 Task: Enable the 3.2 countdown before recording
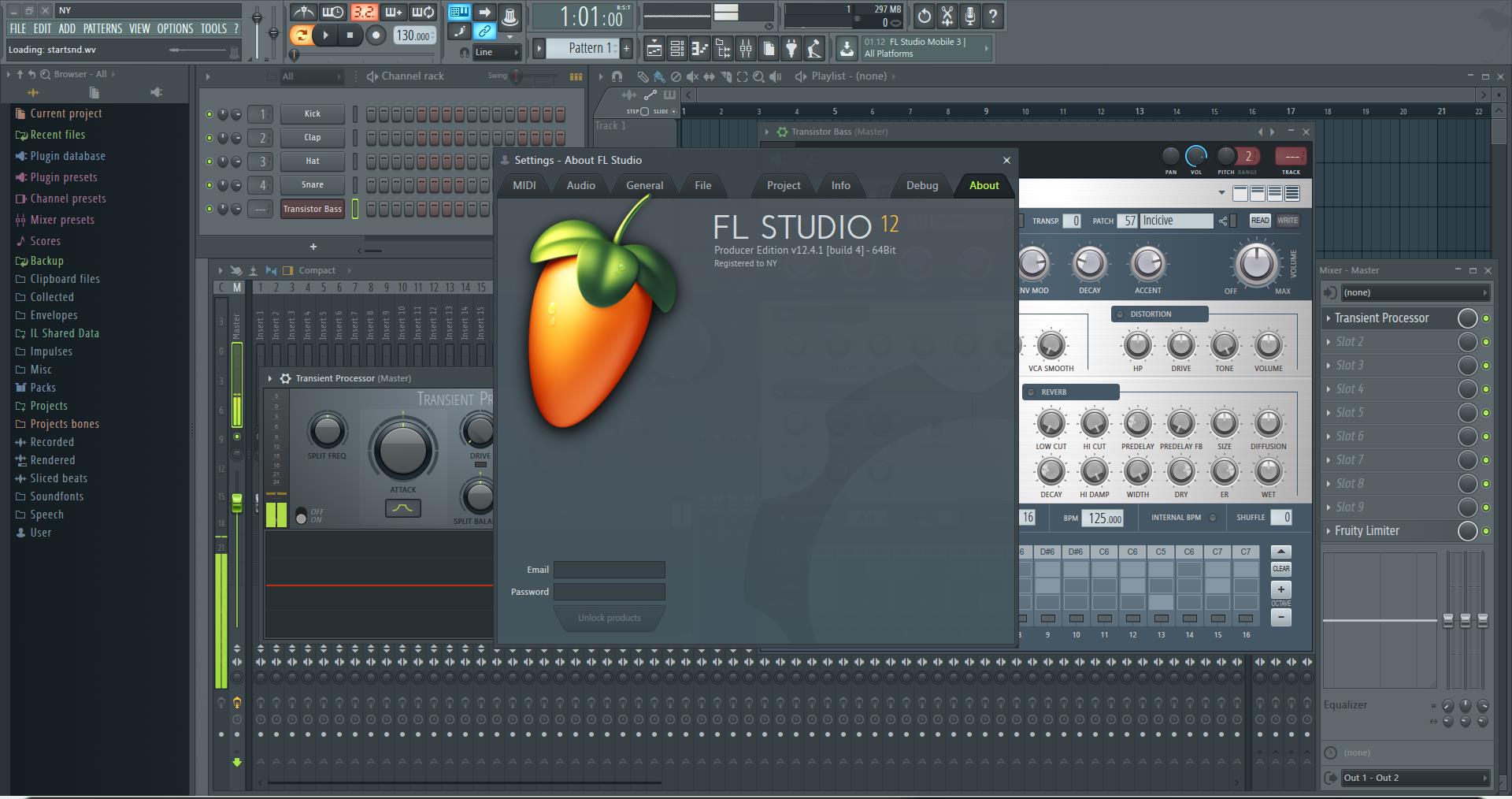click(x=363, y=13)
